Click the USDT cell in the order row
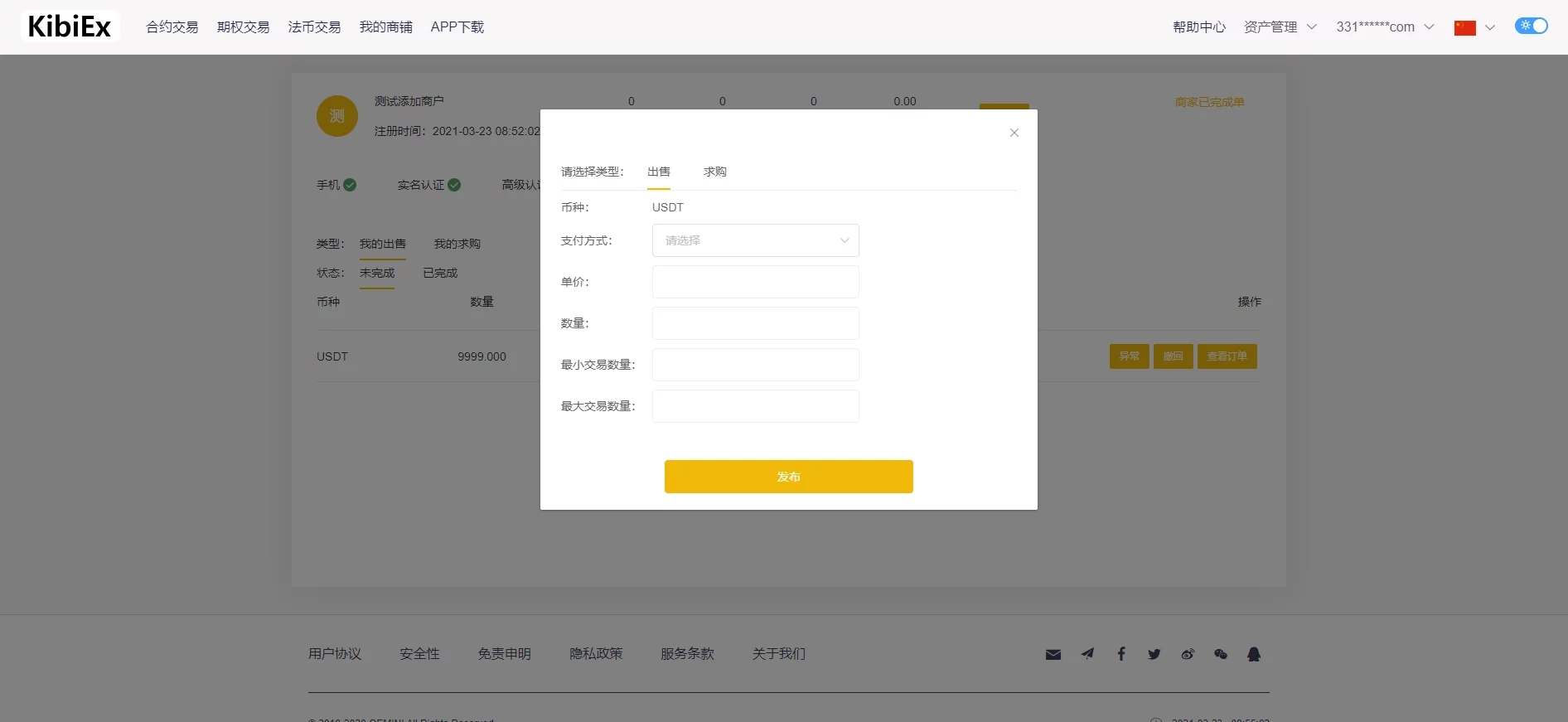Viewport: 1568px width, 722px height. coord(332,356)
